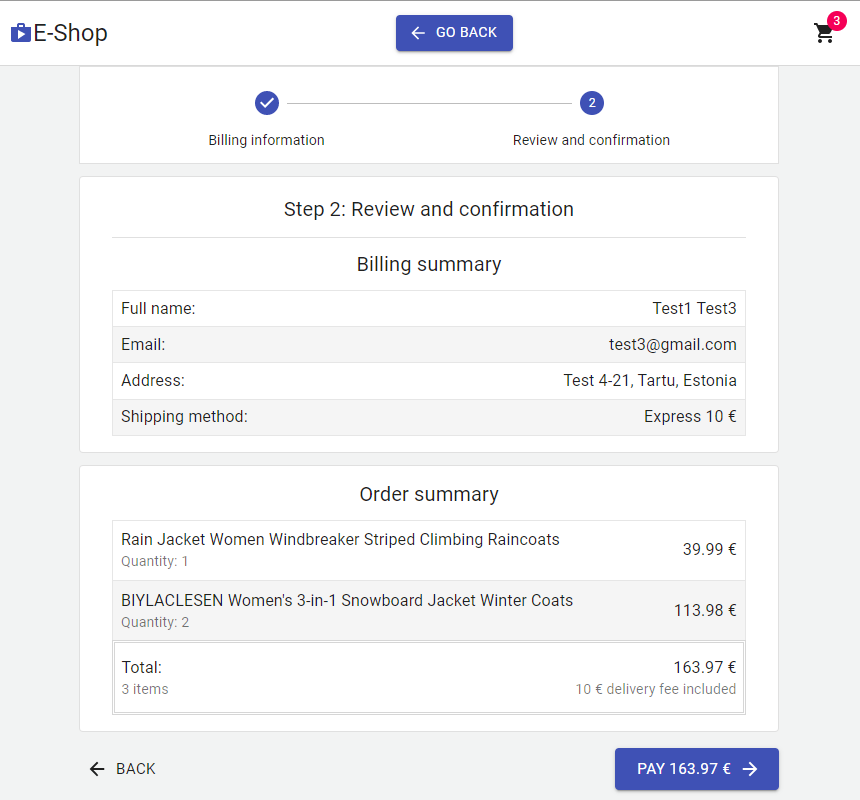Select step 2 circle in the stepper

click(x=592, y=103)
